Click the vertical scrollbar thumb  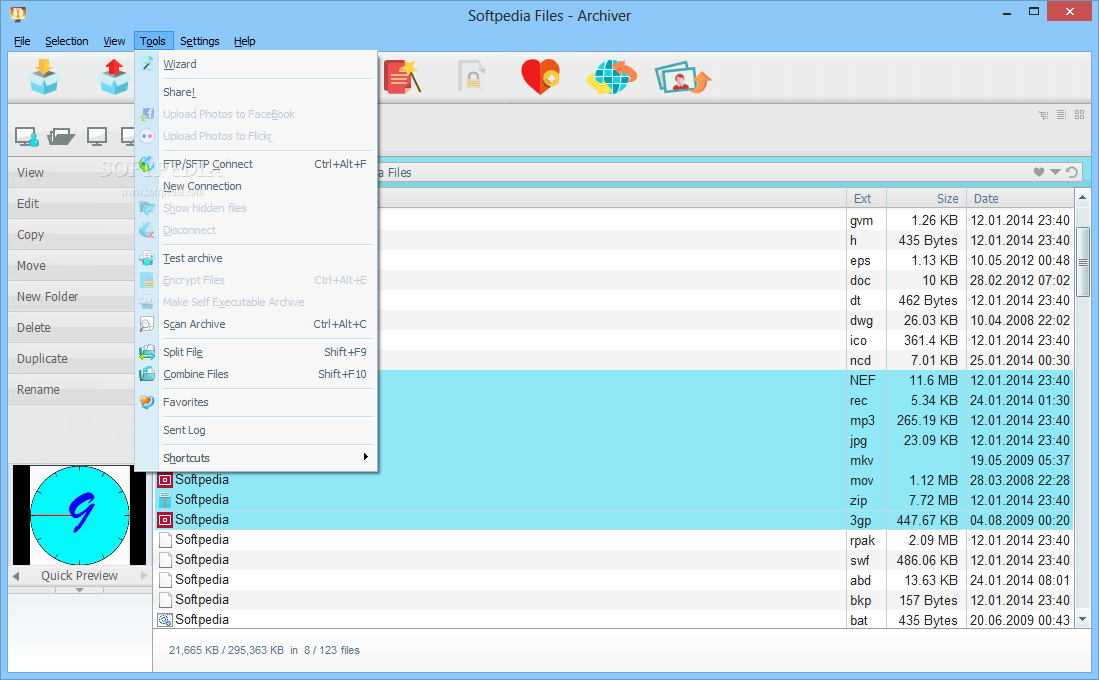[1083, 261]
